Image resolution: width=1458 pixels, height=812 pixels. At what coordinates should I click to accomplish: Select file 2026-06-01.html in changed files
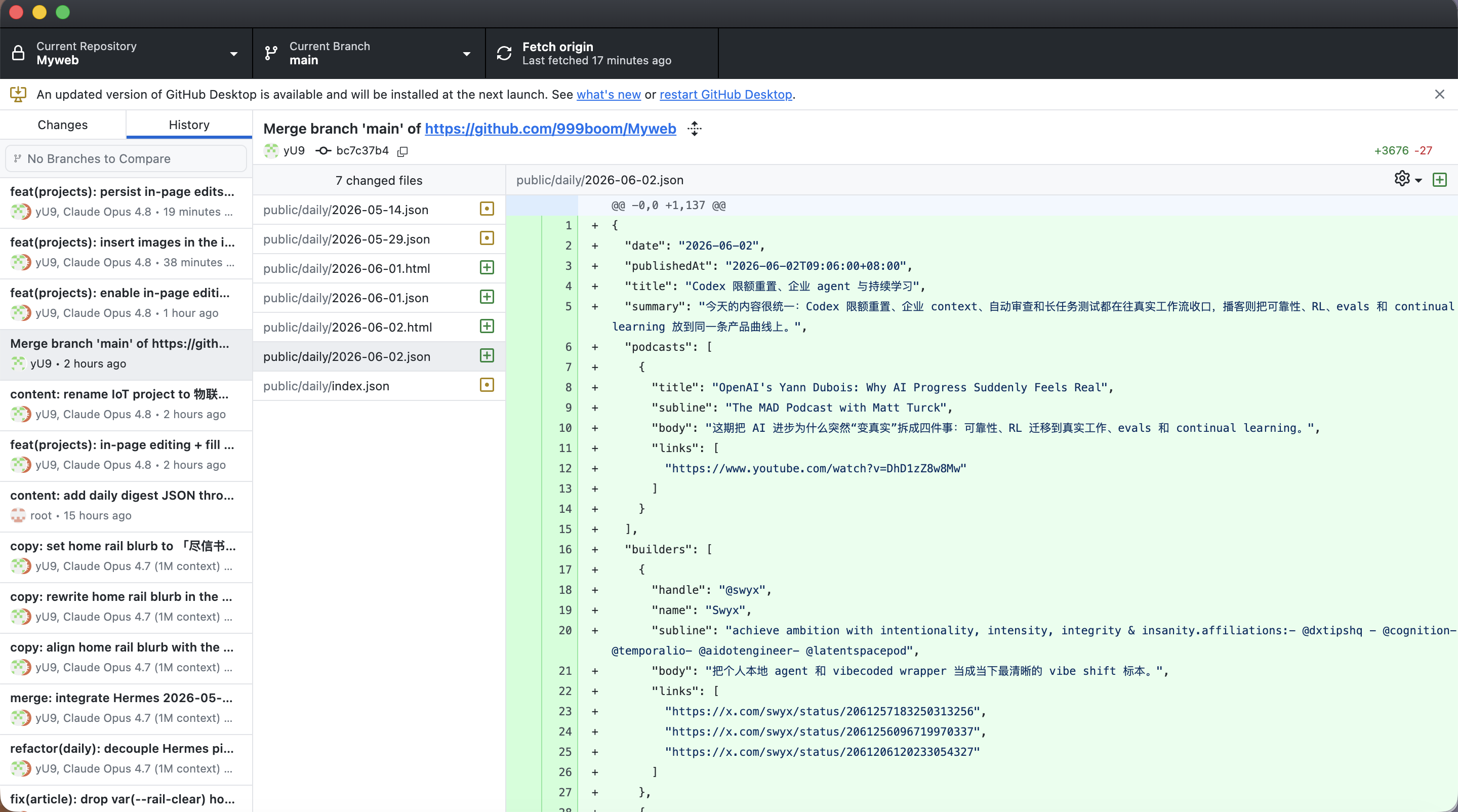tap(379, 269)
